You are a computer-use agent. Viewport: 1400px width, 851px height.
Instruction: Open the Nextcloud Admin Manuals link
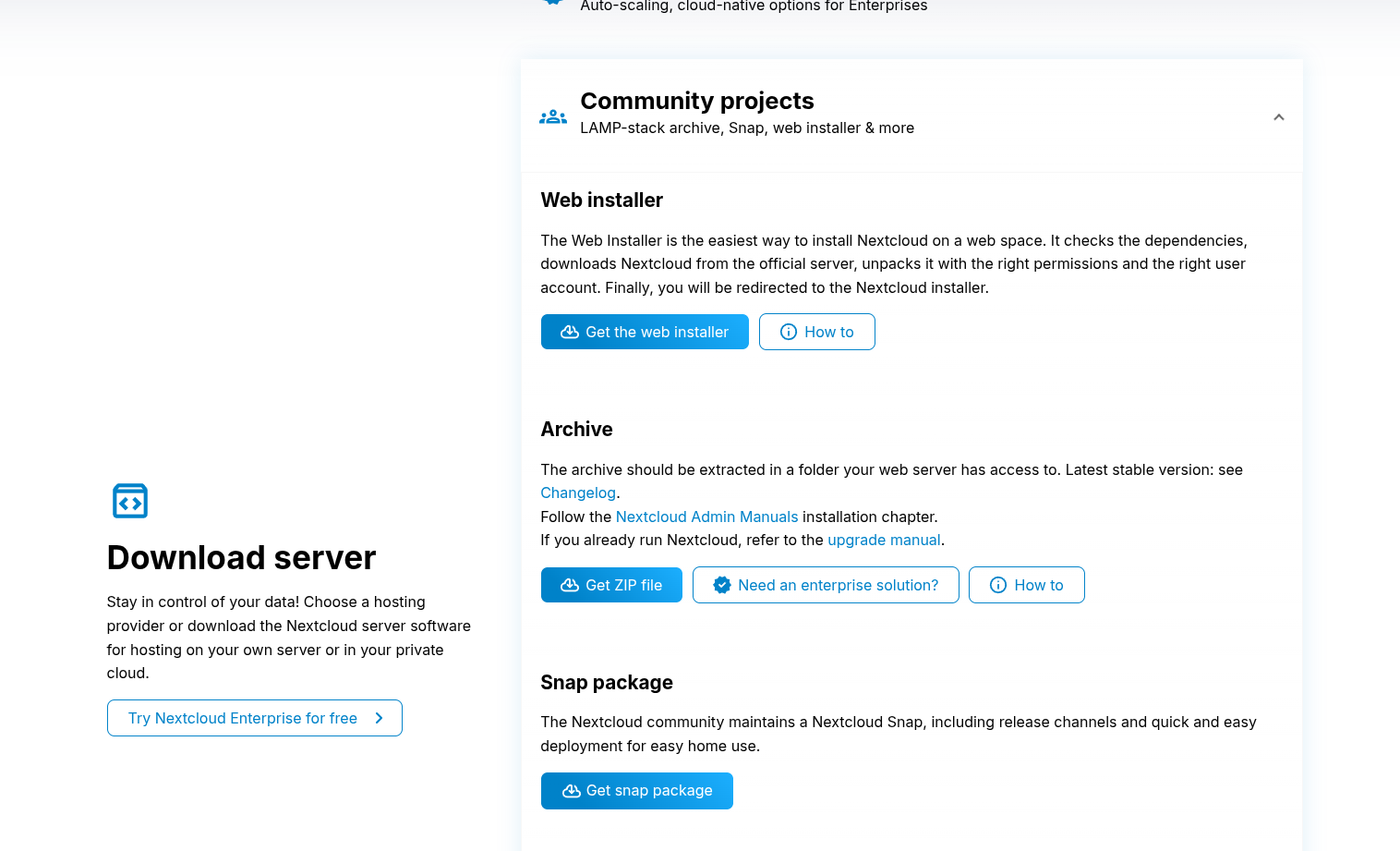pos(706,517)
